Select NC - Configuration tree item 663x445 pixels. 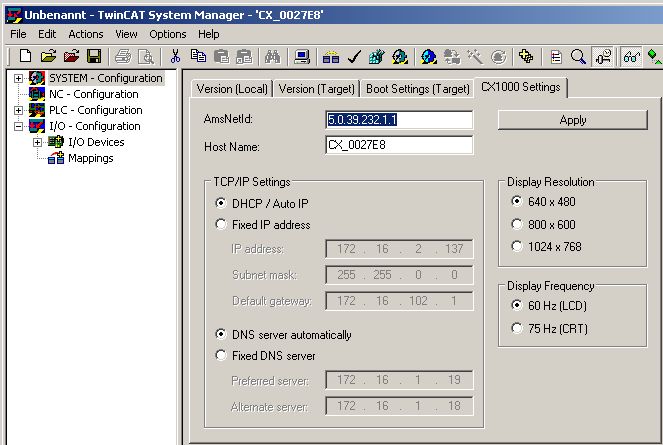(x=93, y=94)
